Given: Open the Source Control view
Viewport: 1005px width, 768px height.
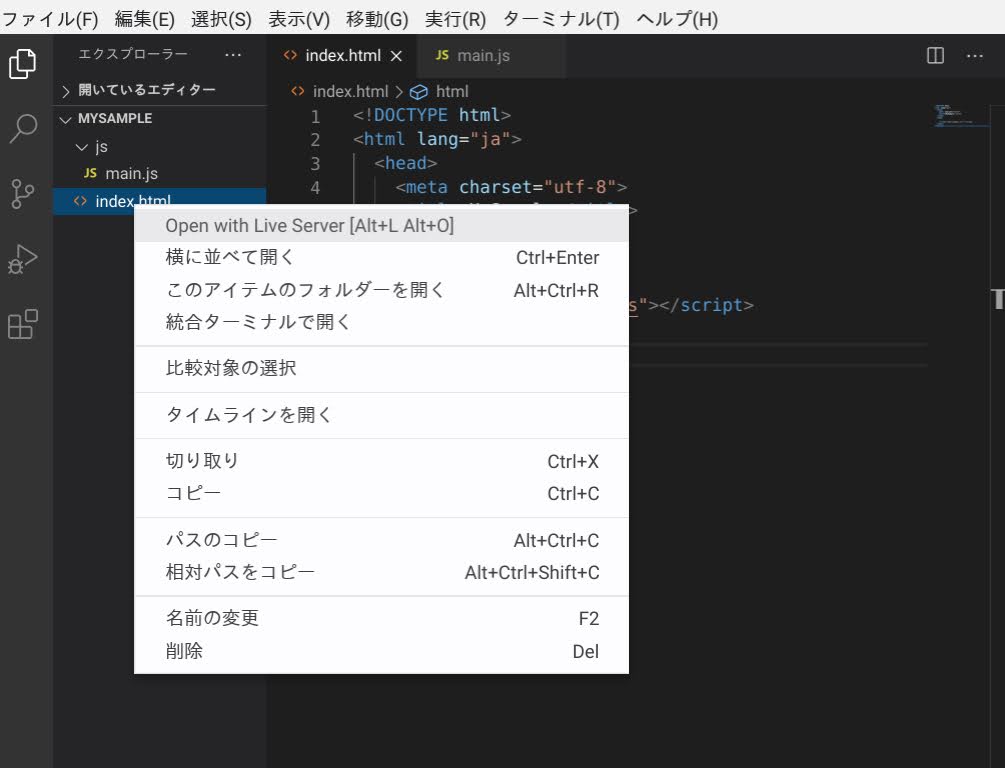Looking at the screenshot, I should (23, 194).
